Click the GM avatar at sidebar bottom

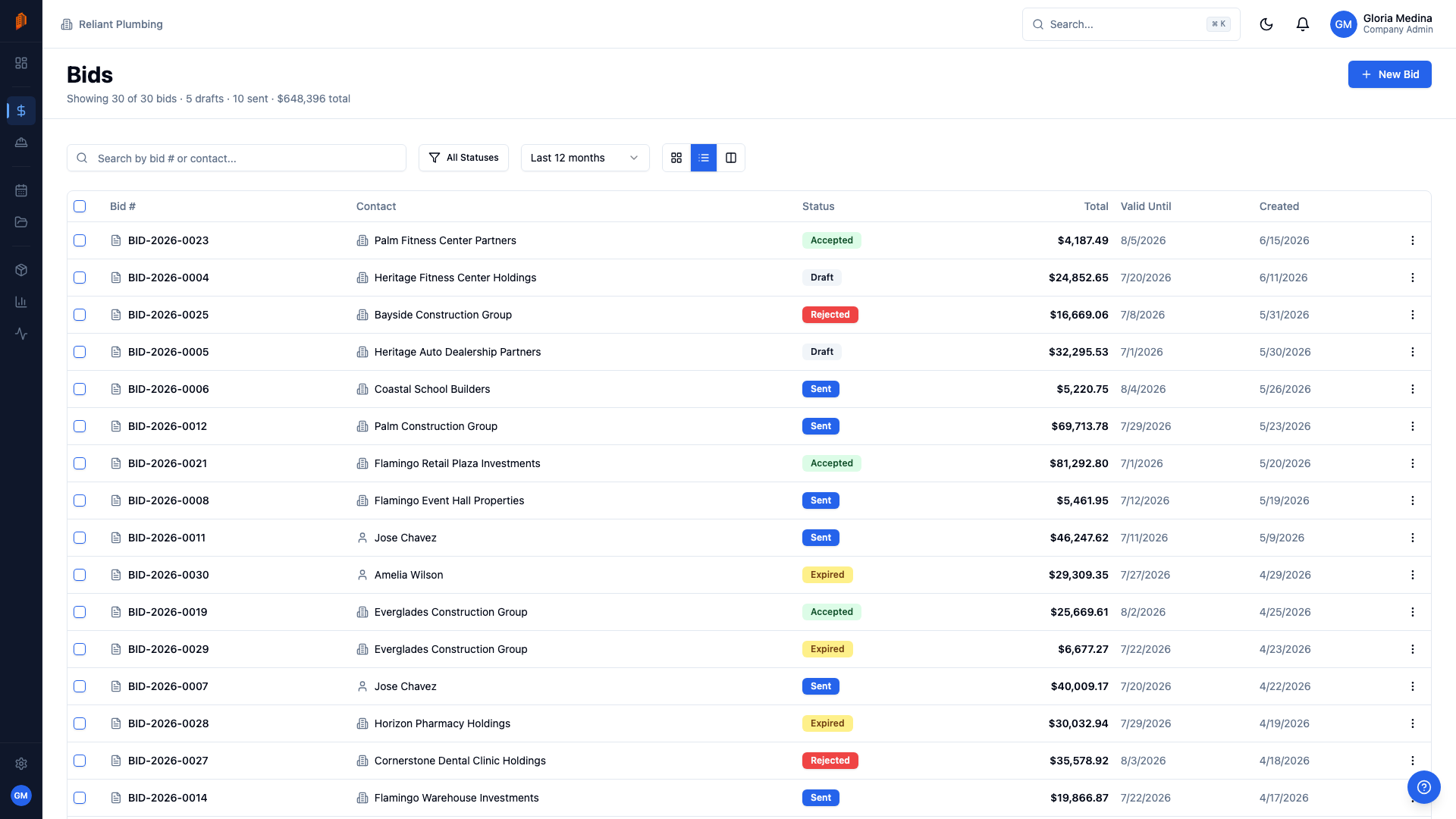21,795
